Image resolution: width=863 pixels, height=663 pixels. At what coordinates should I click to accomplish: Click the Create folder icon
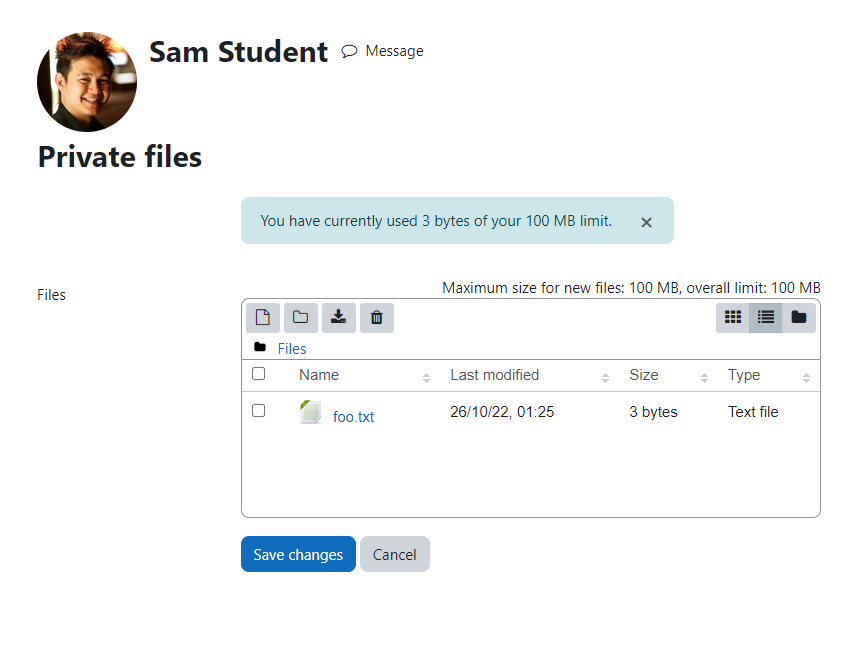pos(301,317)
